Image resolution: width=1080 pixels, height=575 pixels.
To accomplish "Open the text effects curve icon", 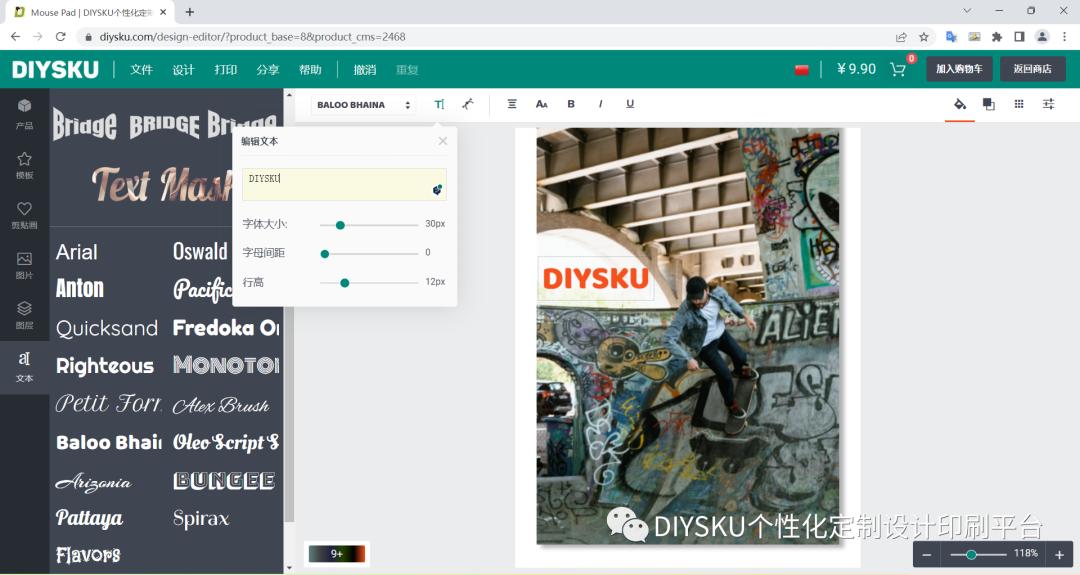I will [467, 104].
